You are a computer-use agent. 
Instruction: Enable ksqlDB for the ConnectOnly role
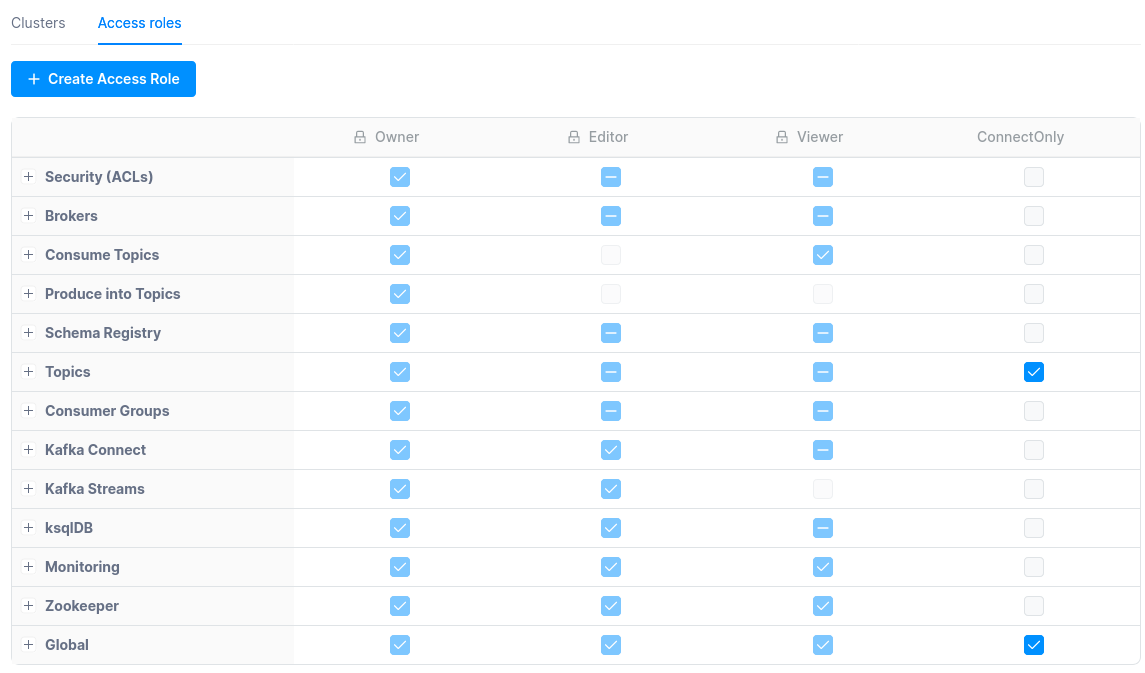tap(1034, 528)
